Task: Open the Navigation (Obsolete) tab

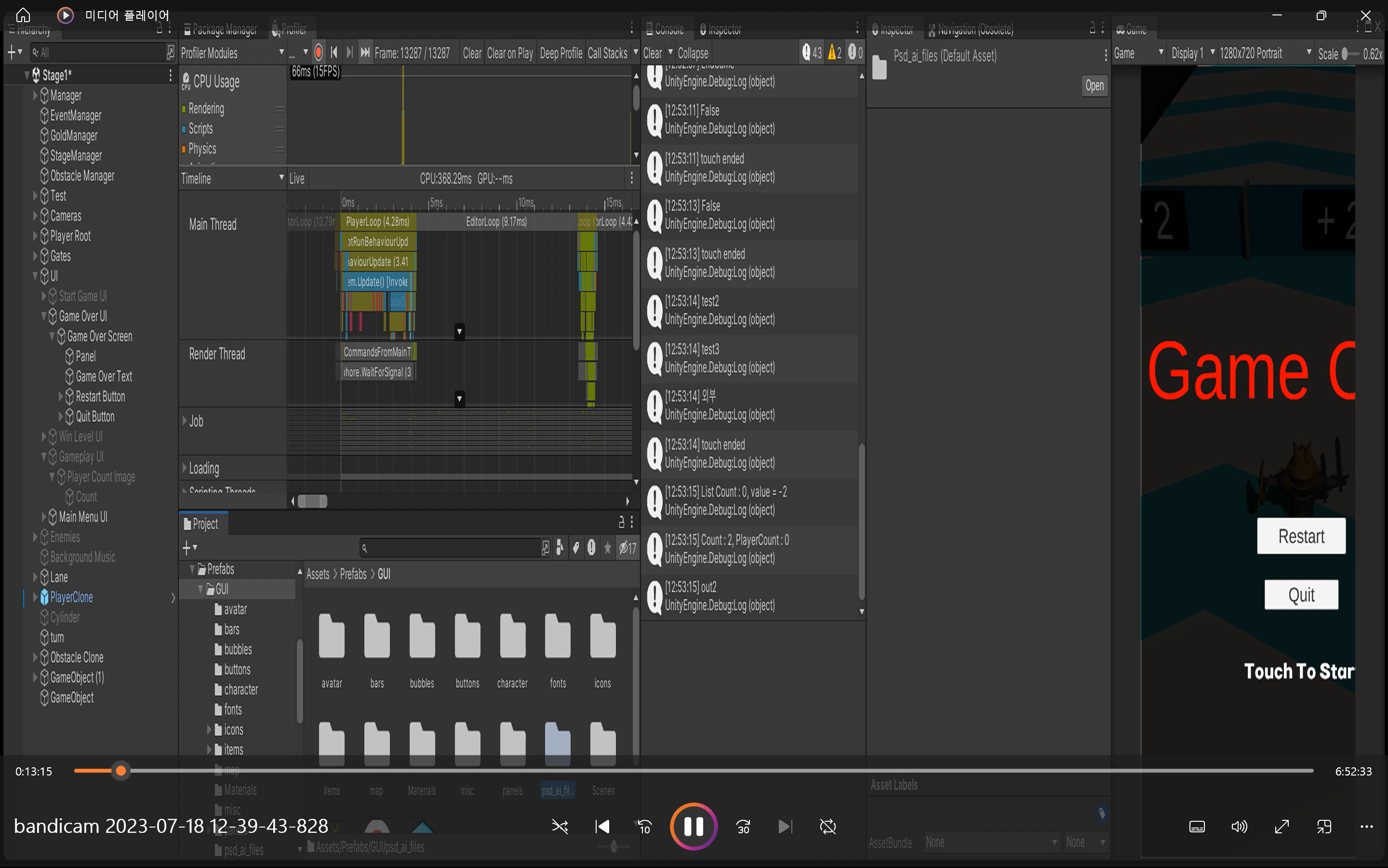Action: click(x=971, y=29)
